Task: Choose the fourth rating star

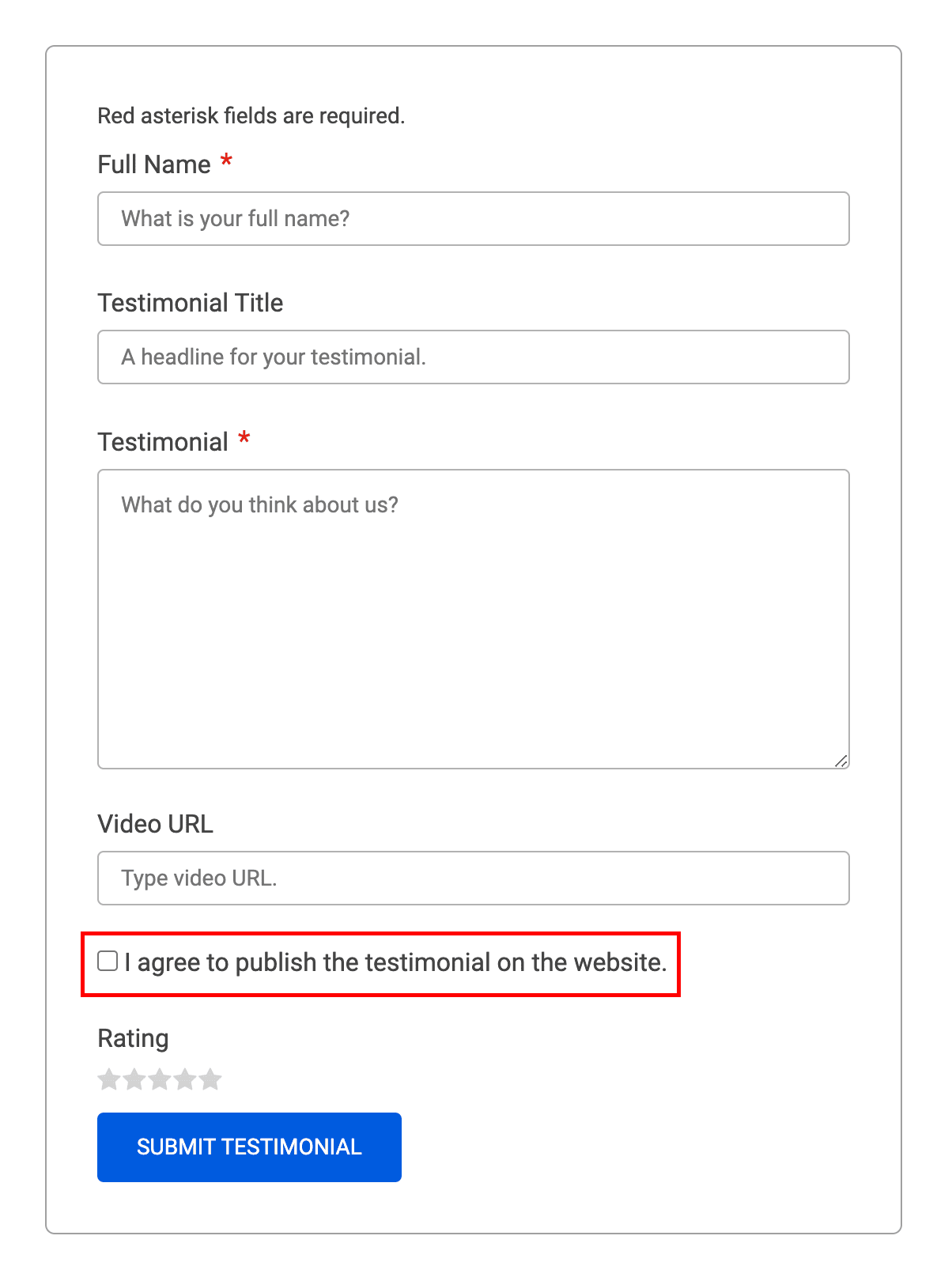Action: (185, 1079)
